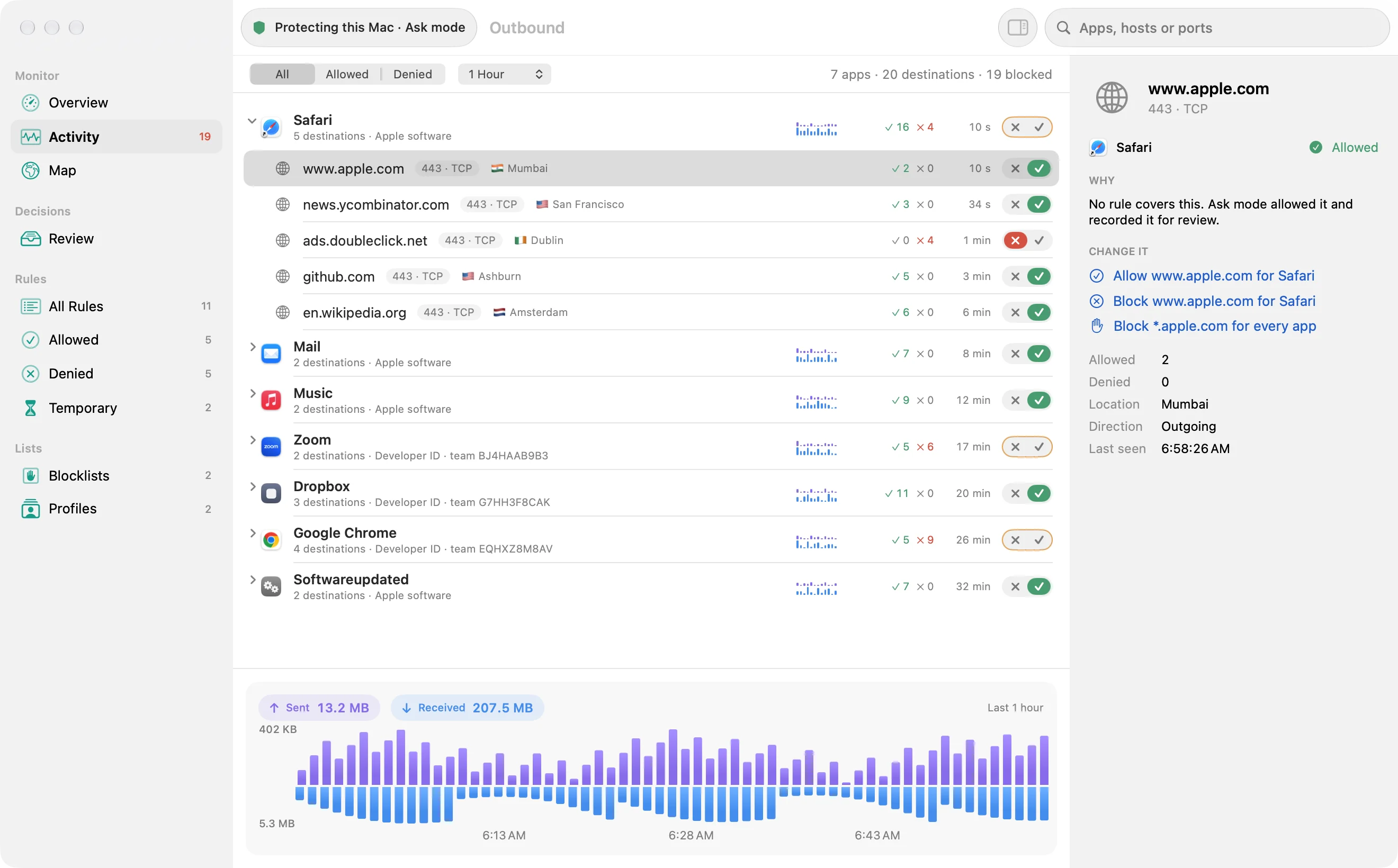Click the green shield protection icon
Viewport: 1398px width, 868px height.
coord(259,28)
